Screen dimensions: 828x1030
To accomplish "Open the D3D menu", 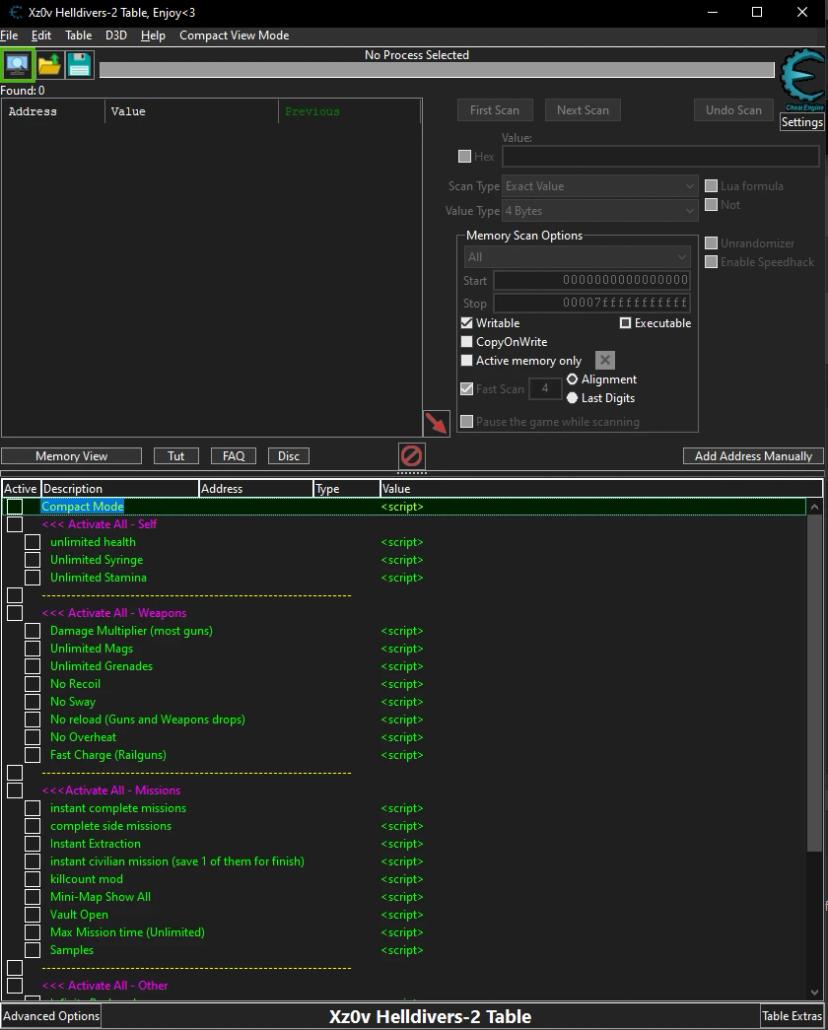I will click(116, 35).
